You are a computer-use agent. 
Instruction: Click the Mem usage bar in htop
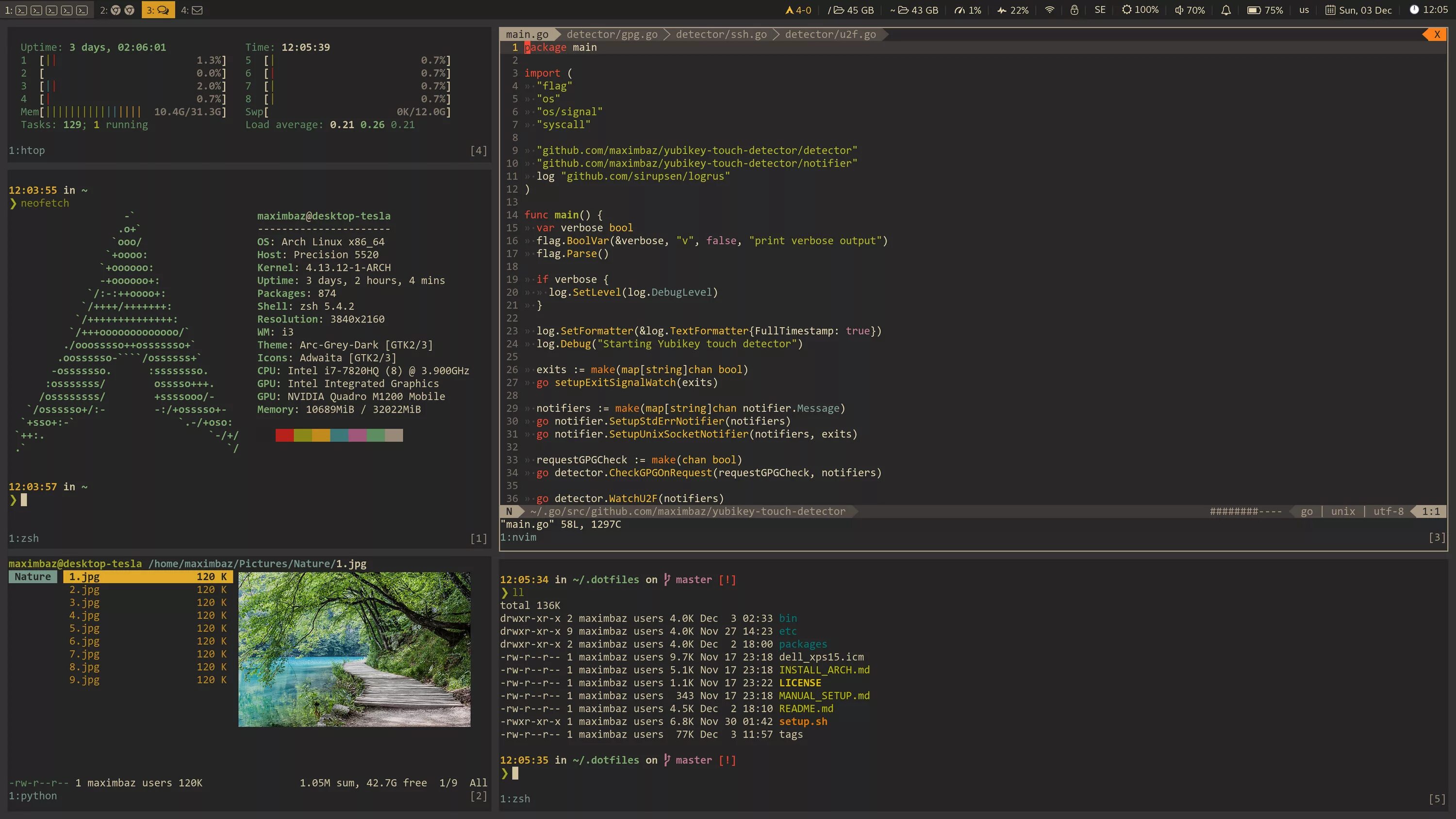click(123, 111)
